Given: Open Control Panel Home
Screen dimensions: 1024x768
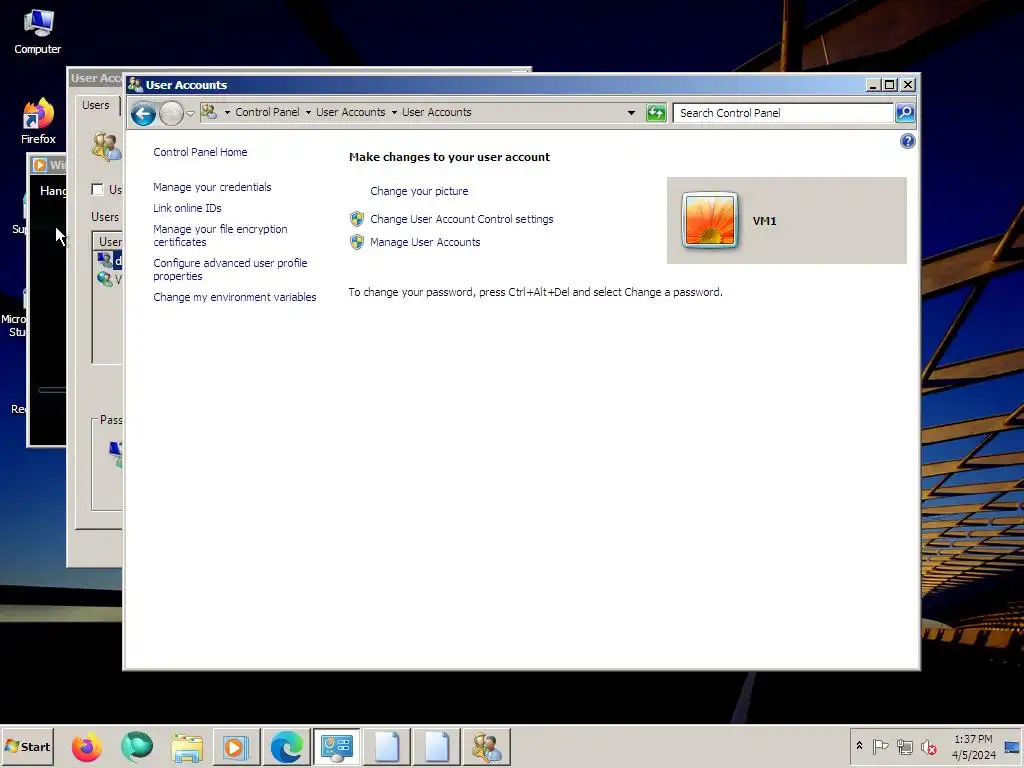Looking at the screenshot, I should point(200,152).
